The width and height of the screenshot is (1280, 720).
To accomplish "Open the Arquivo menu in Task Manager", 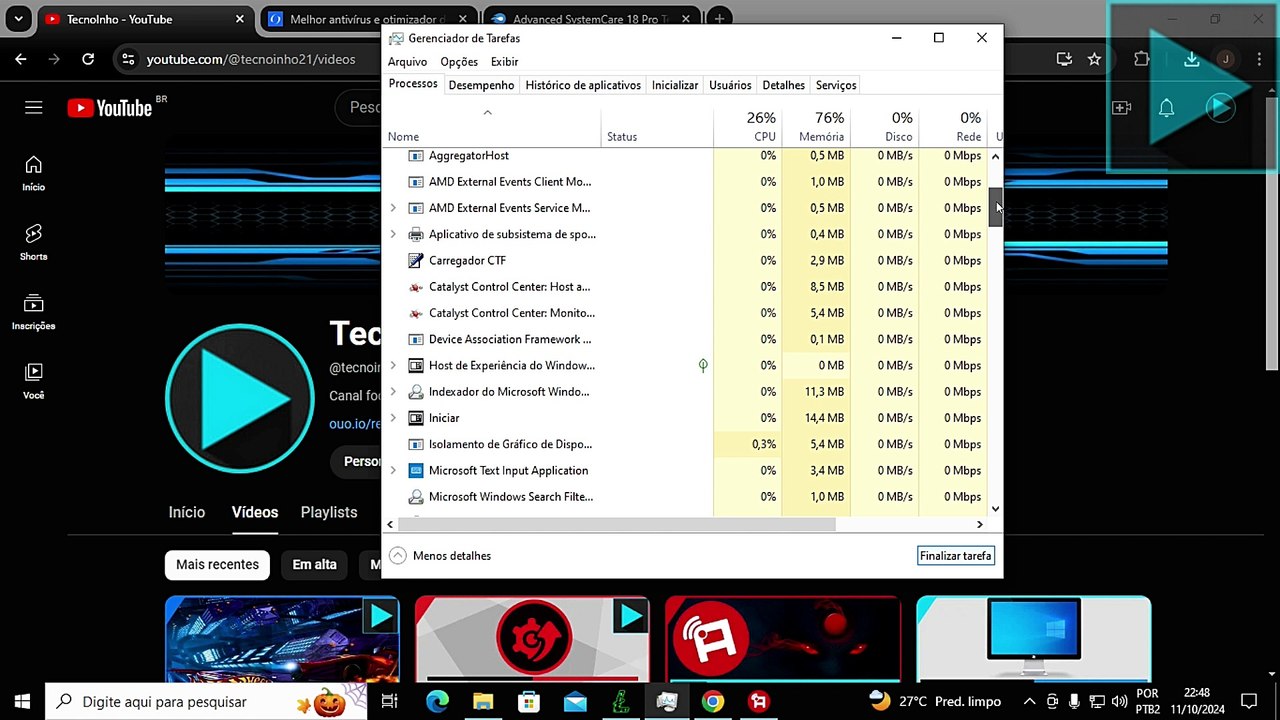I will point(407,62).
